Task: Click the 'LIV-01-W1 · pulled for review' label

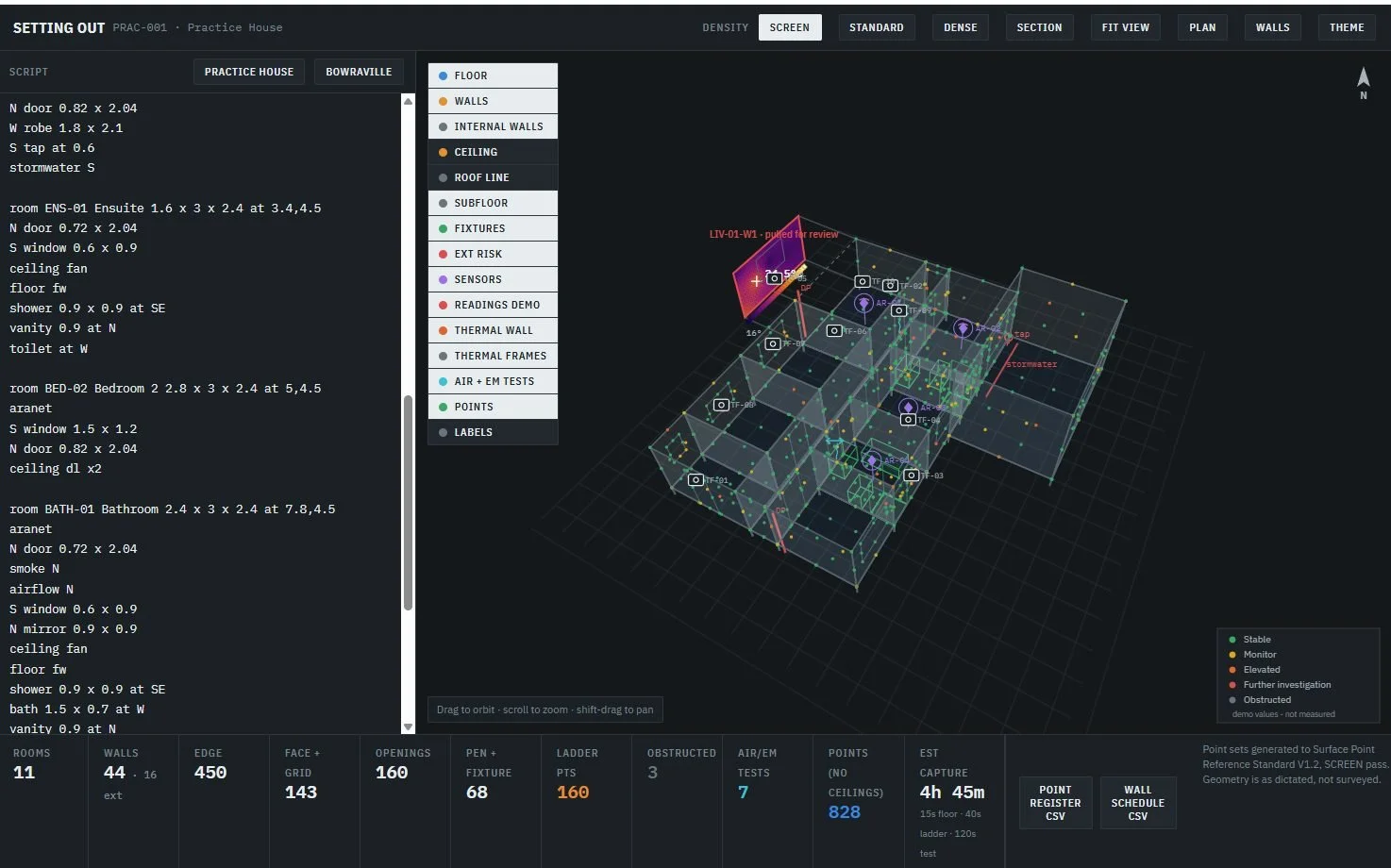Action: (x=774, y=234)
